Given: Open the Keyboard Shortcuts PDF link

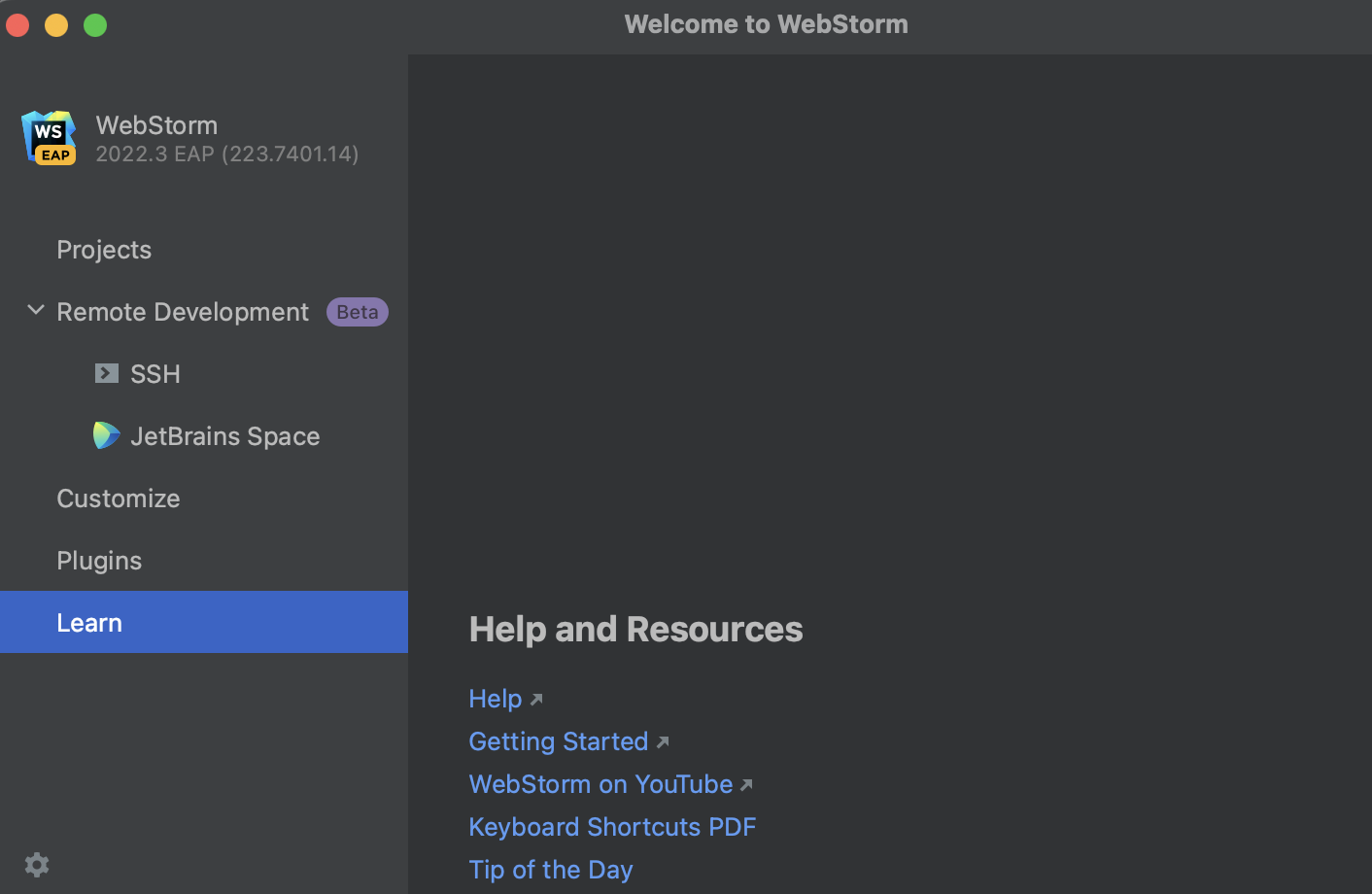Looking at the screenshot, I should tap(612, 827).
